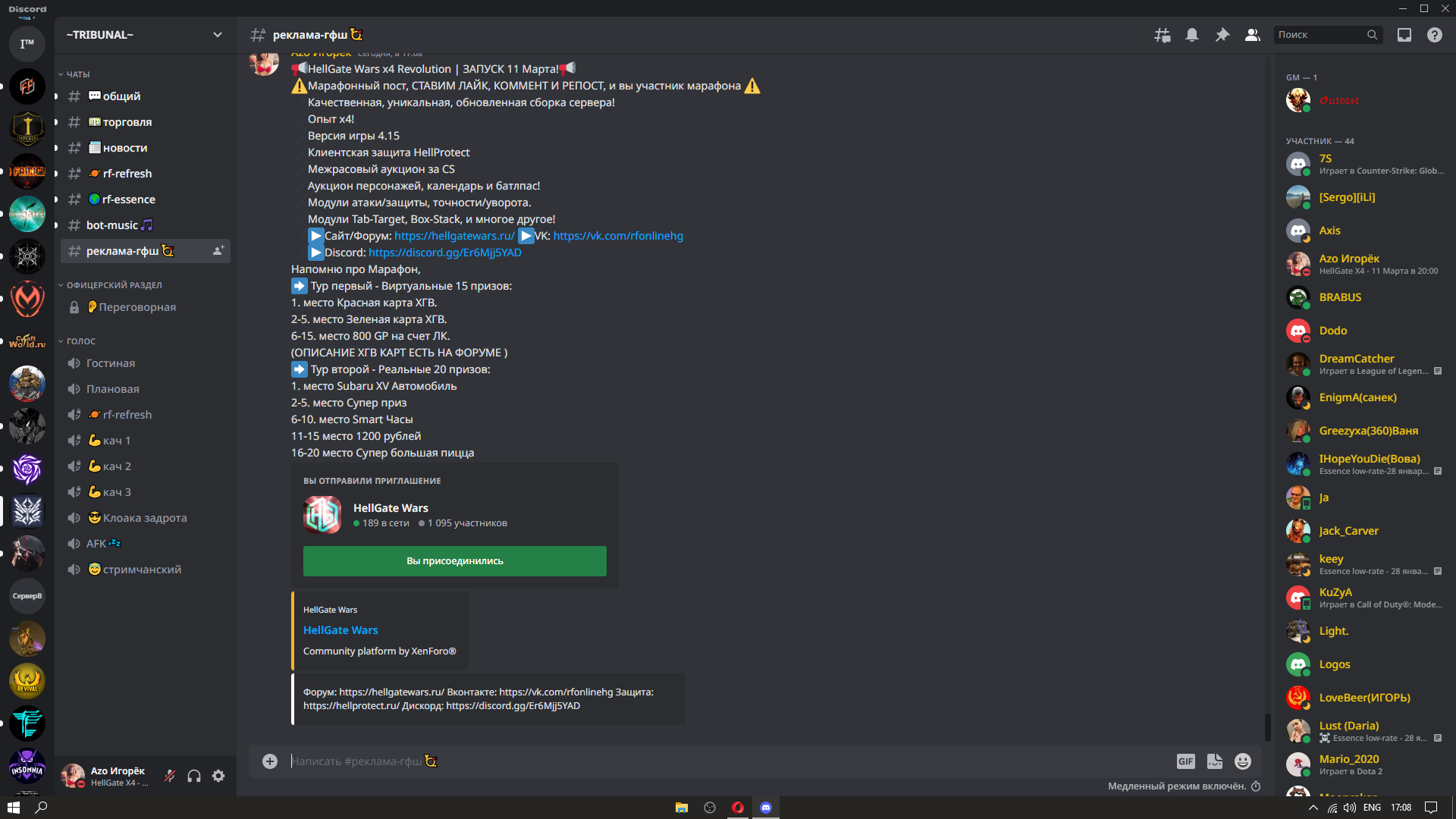Viewport: 1456px width, 819px height.
Task: Click HellGate Wars invite server icon
Action: pos(322,514)
